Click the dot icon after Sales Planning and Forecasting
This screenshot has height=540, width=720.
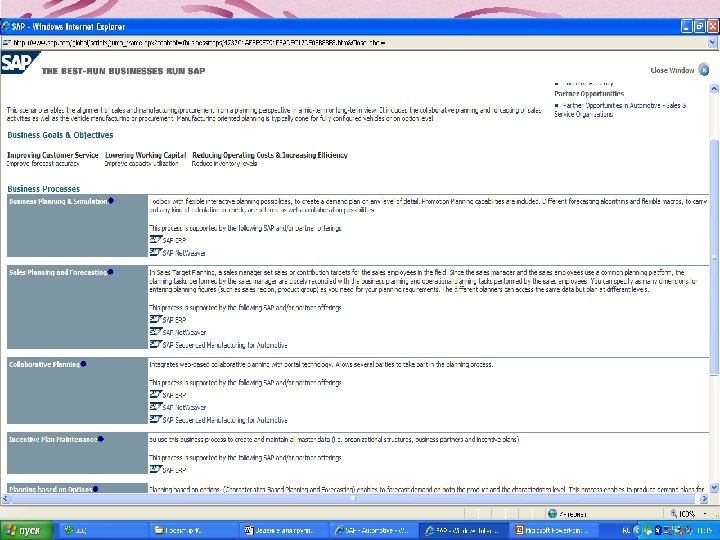[x=110, y=272]
